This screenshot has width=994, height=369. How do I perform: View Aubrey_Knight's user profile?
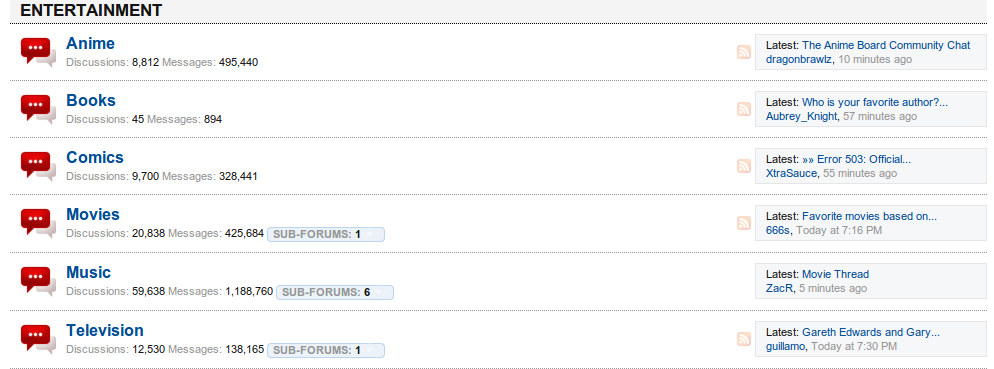click(x=801, y=117)
